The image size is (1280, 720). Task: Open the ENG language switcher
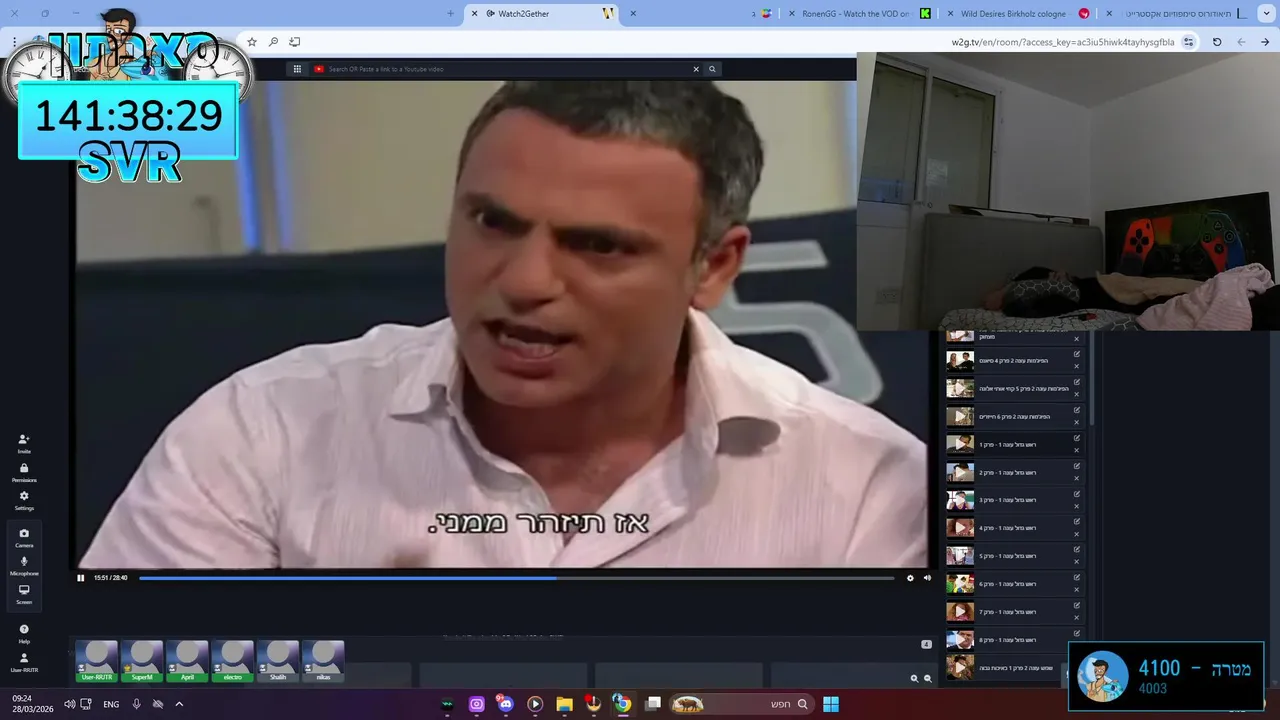pyautogui.click(x=111, y=704)
